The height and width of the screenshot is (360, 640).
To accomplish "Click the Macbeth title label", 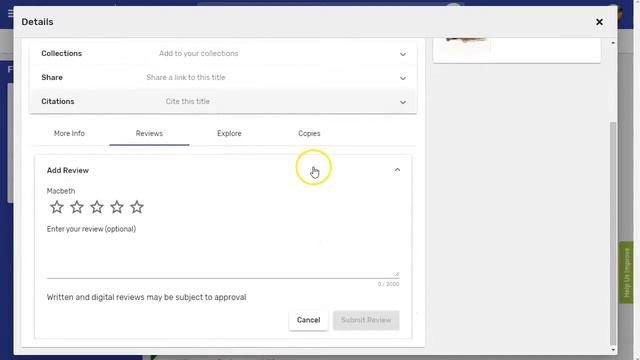I will (x=61, y=191).
